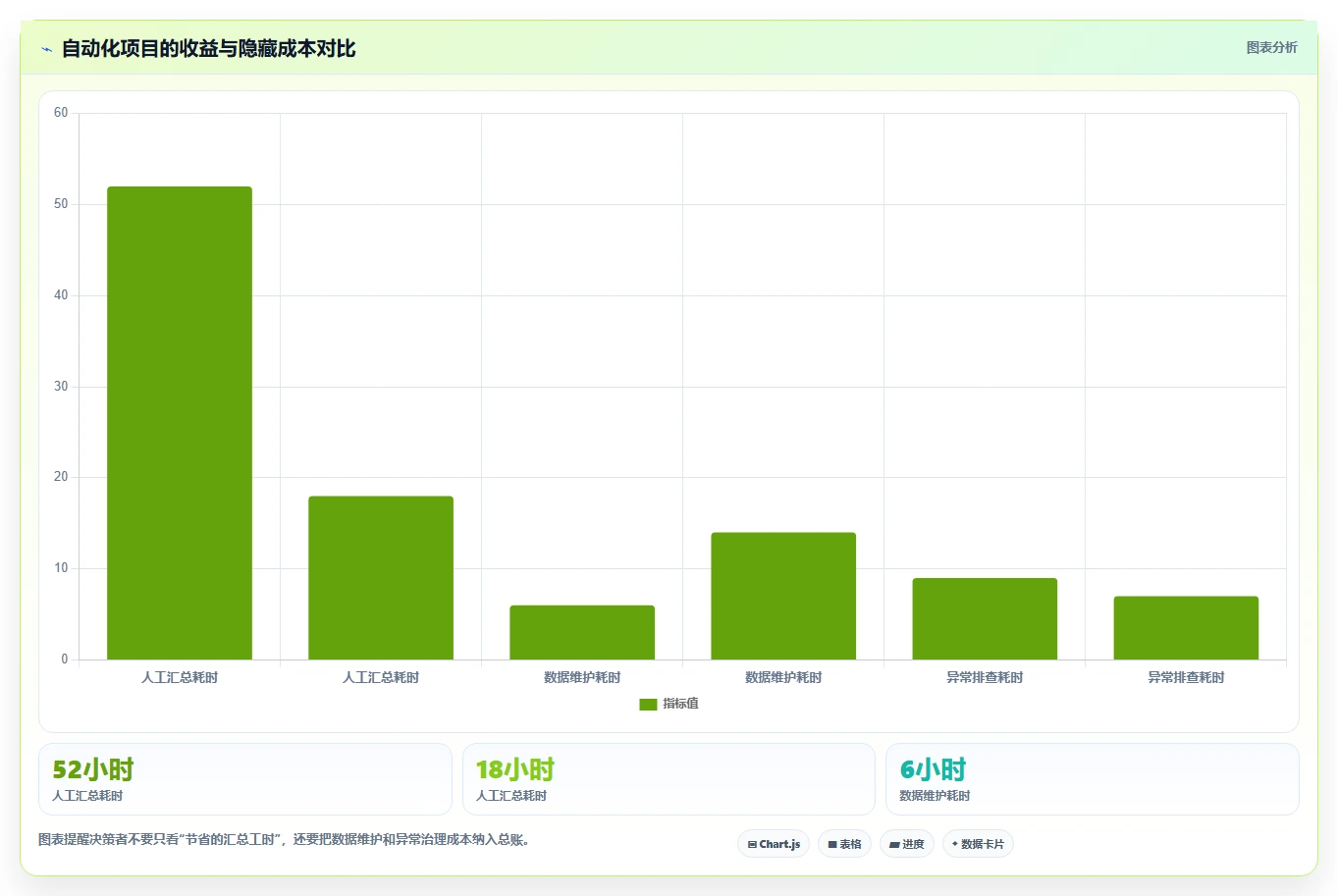The height and width of the screenshot is (896, 1338).
Task: Click x-axis label under the 52 bar
Action: (x=180, y=677)
